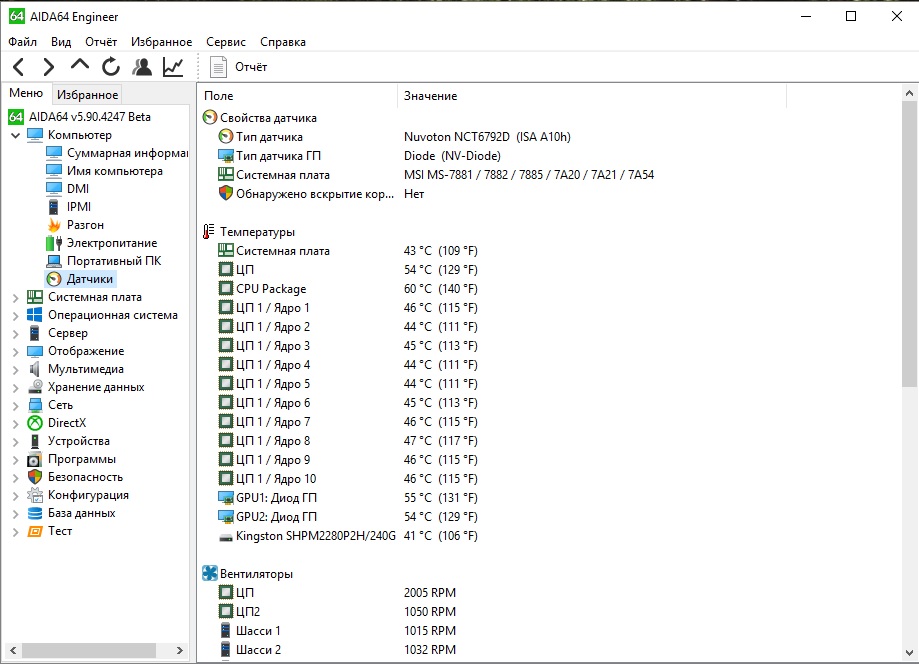Viewport: 919px width, 664px height.
Task: Click the down arrow of the sensor list scrollbar
Action: [x=909, y=652]
